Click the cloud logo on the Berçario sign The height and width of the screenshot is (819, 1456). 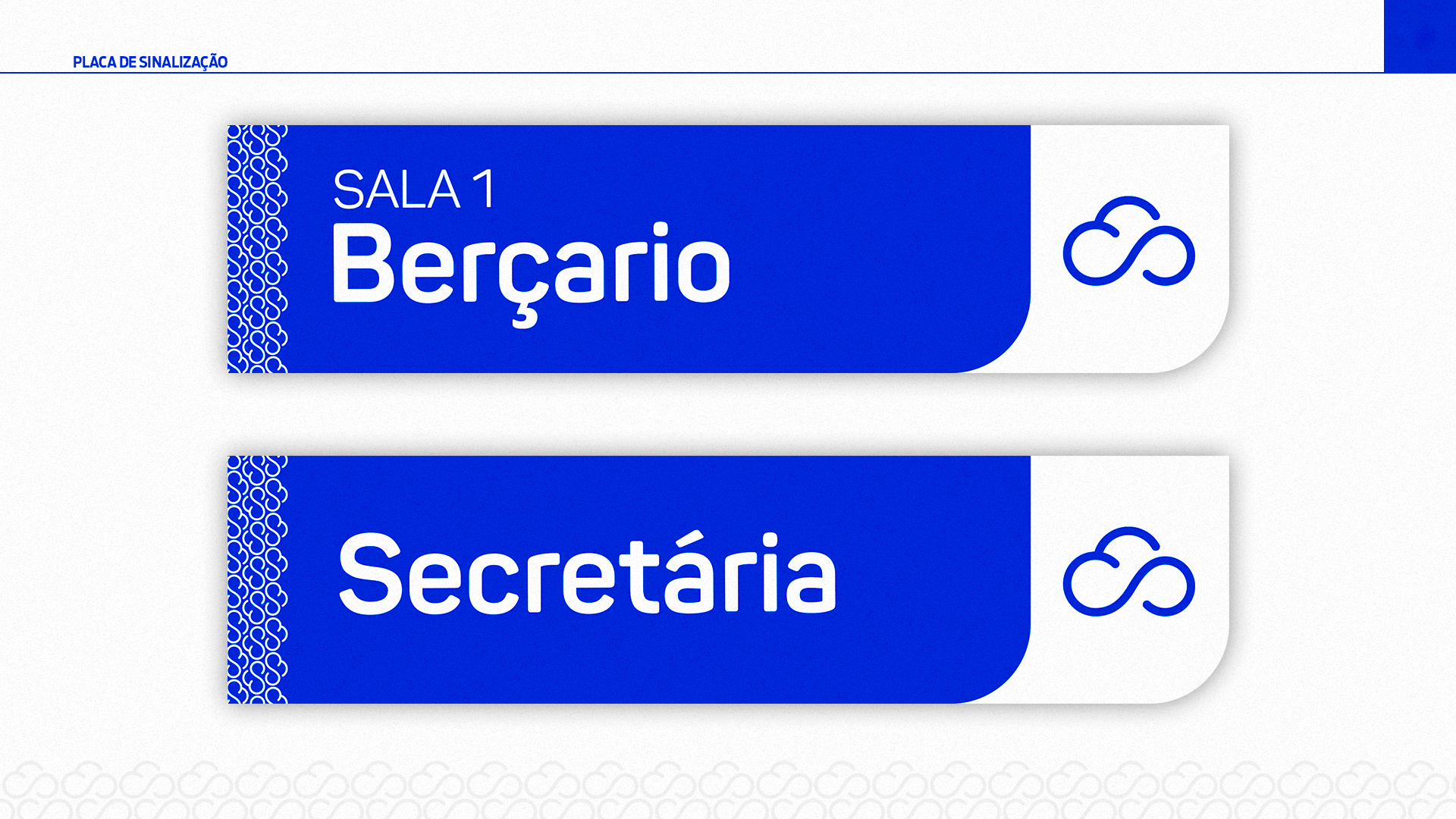pyautogui.click(x=1129, y=241)
